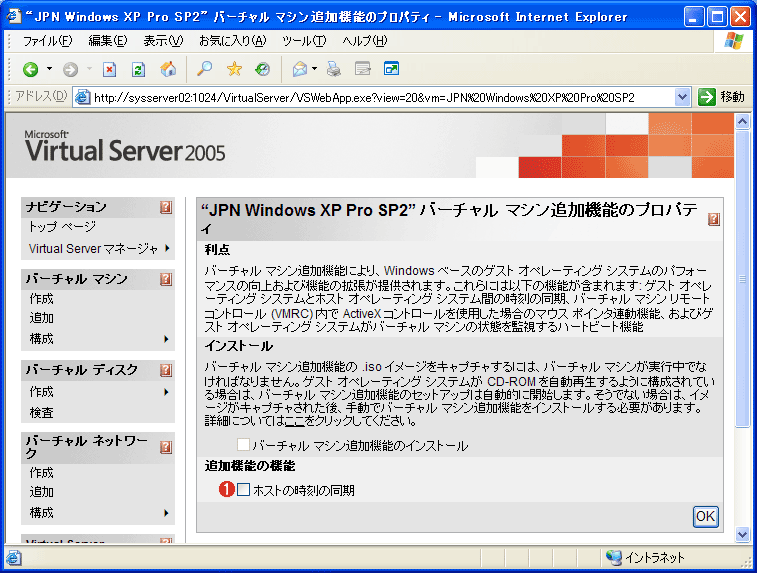Expand バーチャル ディスク 作成 submenu arrow
The image size is (757, 573).
pyautogui.click(x=166, y=392)
